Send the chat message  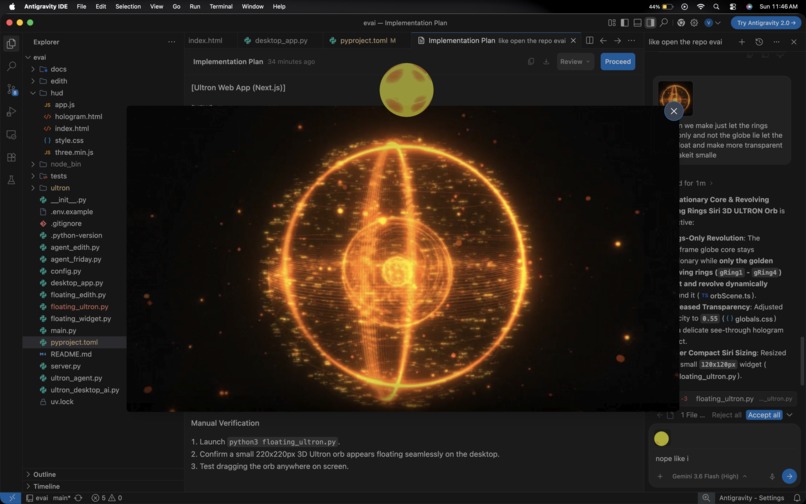pos(789,476)
